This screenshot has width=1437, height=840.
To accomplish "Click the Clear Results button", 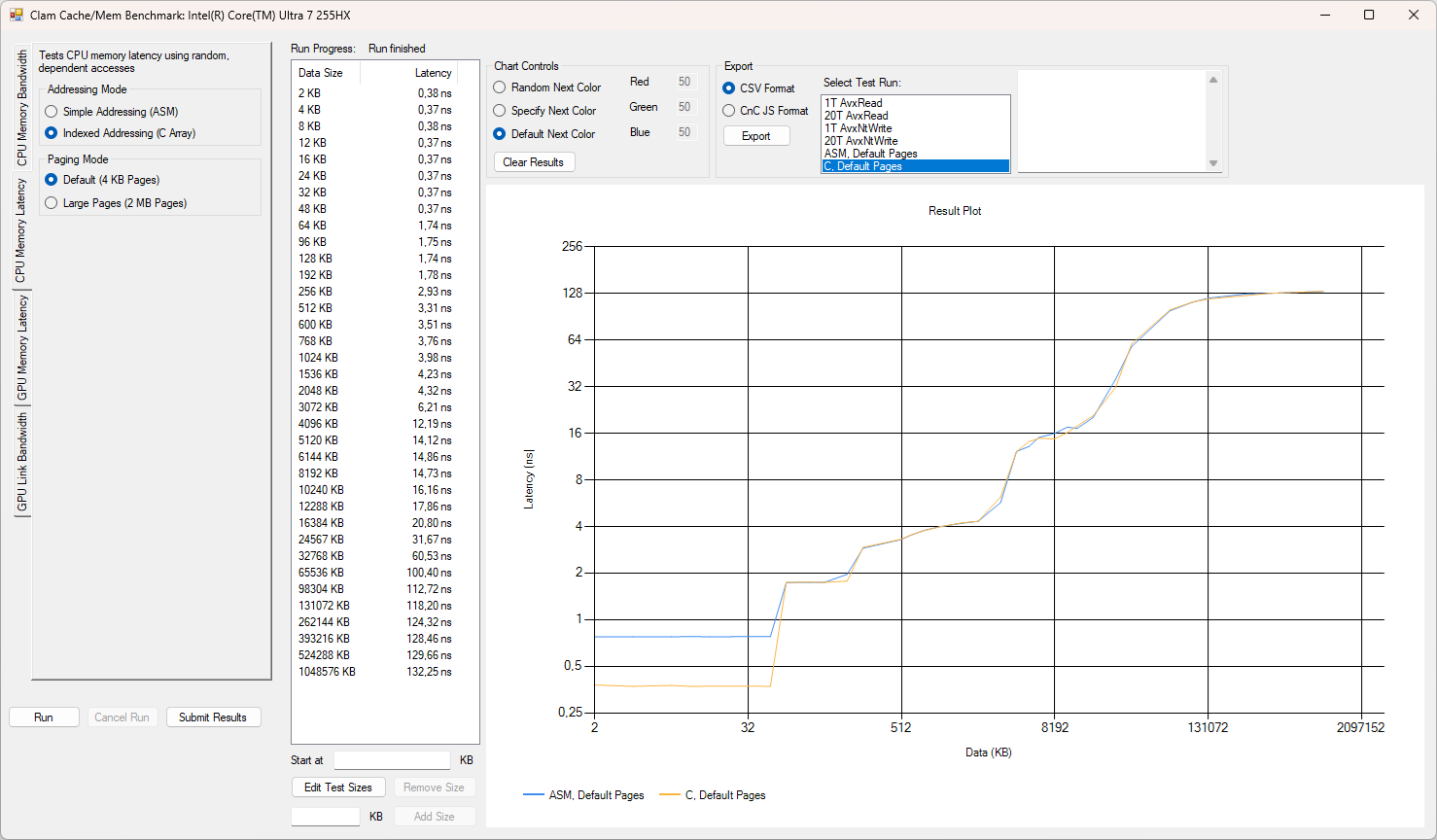I will pos(534,162).
